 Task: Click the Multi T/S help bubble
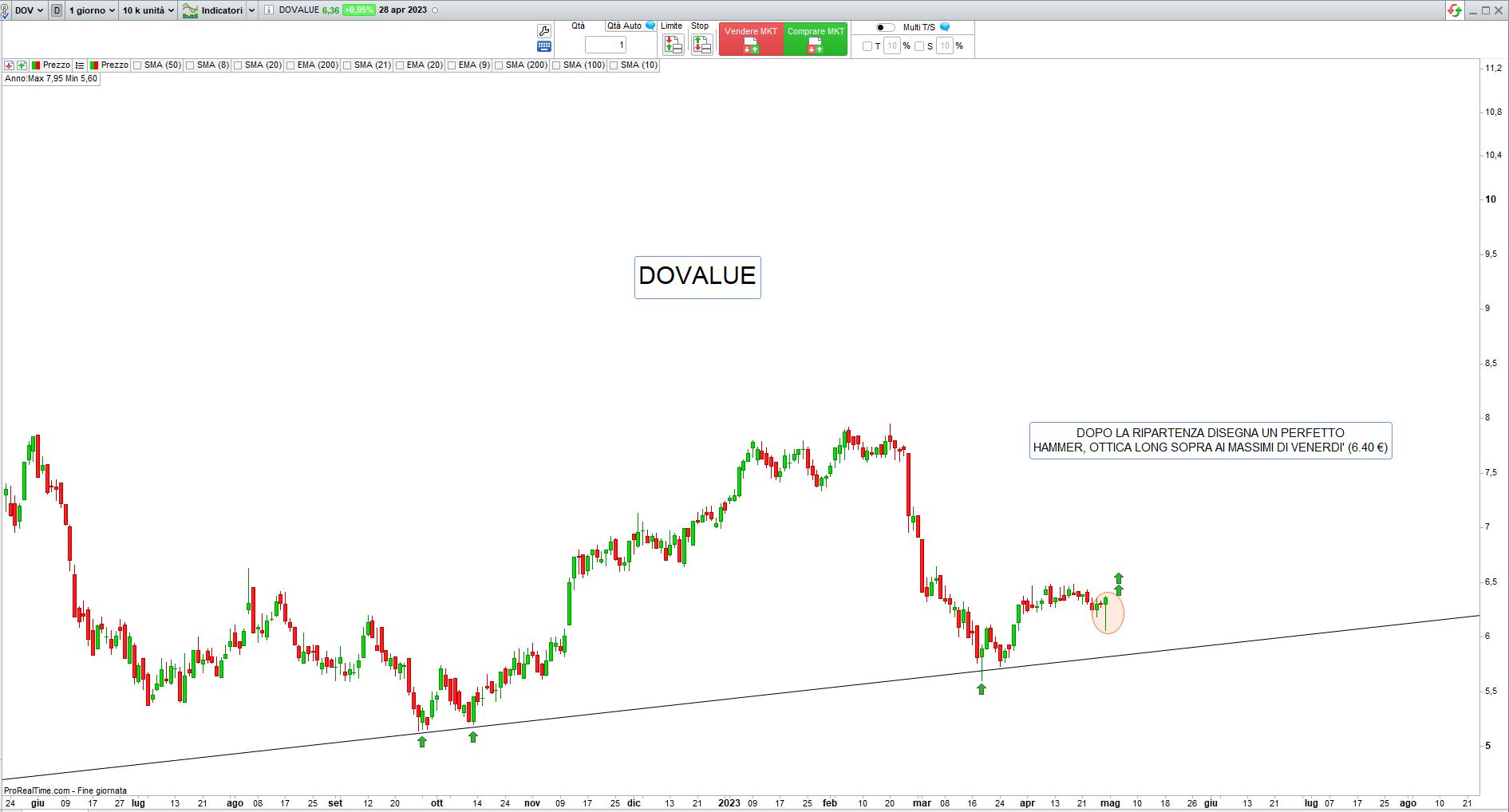point(945,27)
